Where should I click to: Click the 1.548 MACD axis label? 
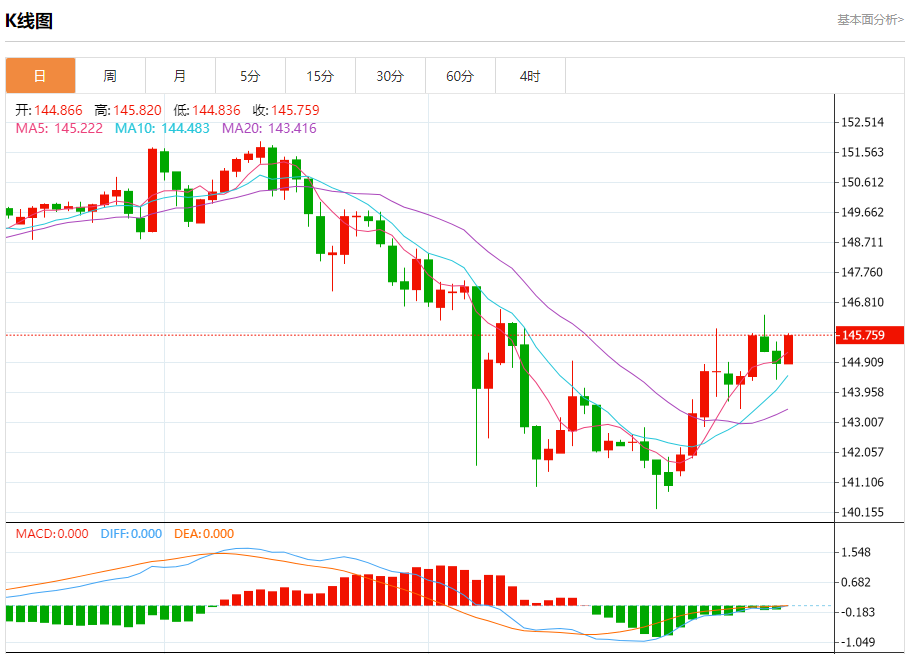856,552
